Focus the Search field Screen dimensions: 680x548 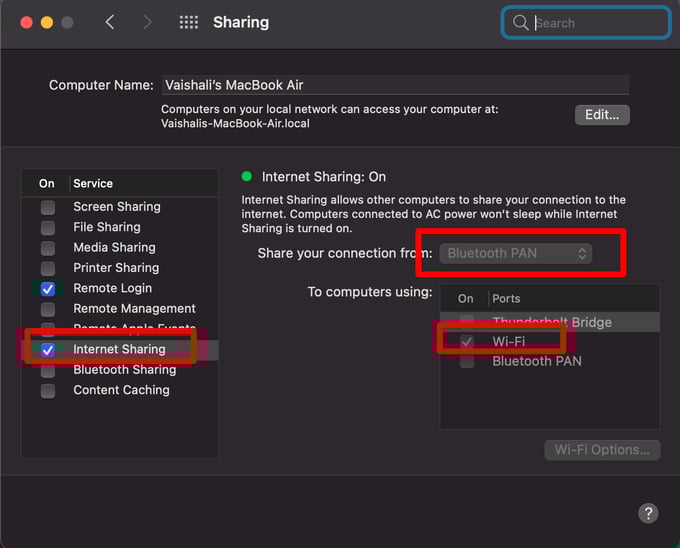pos(586,23)
